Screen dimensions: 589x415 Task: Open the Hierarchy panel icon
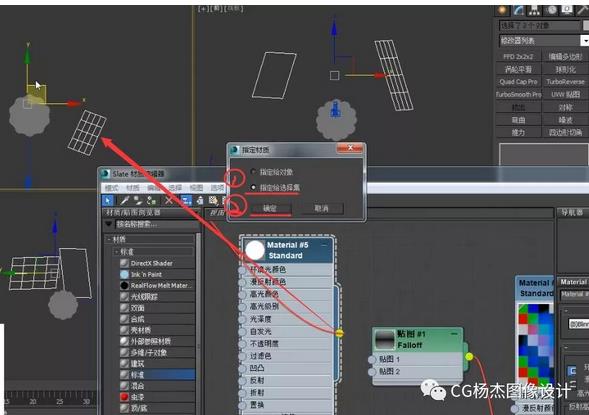(x=535, y=10)
